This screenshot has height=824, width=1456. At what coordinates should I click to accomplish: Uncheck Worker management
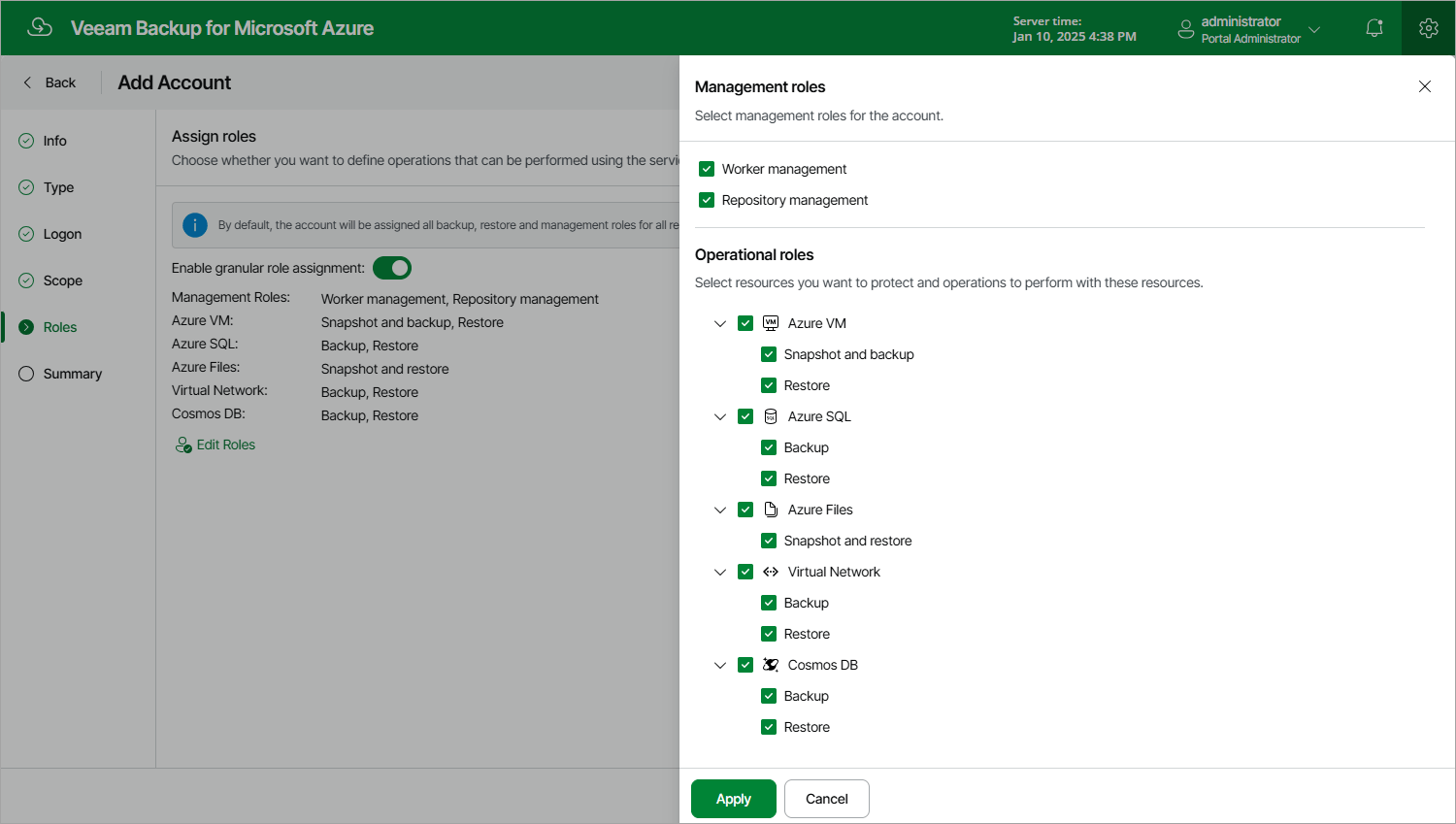click(707, 168)
